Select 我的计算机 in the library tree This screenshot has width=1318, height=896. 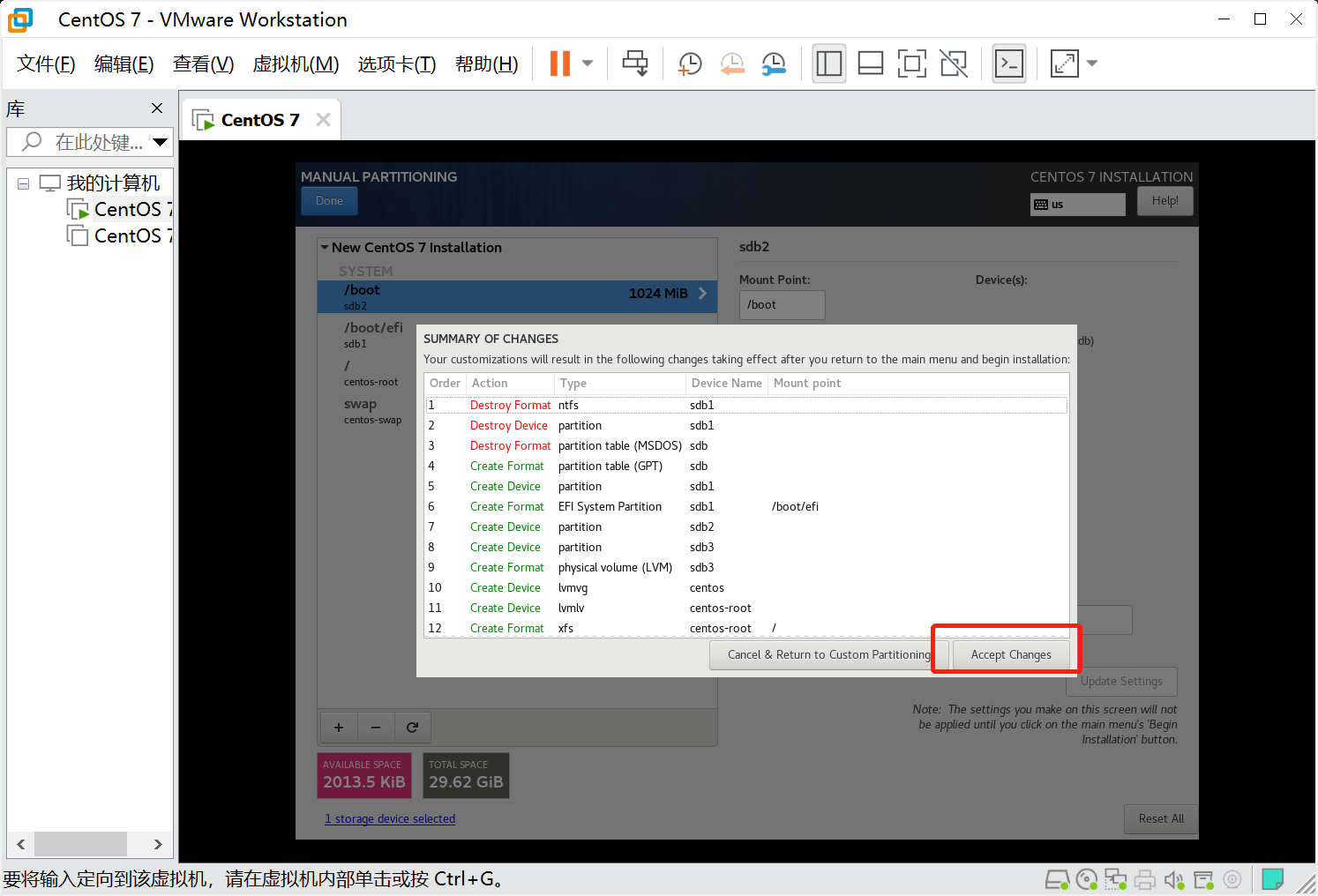point(114,183)
